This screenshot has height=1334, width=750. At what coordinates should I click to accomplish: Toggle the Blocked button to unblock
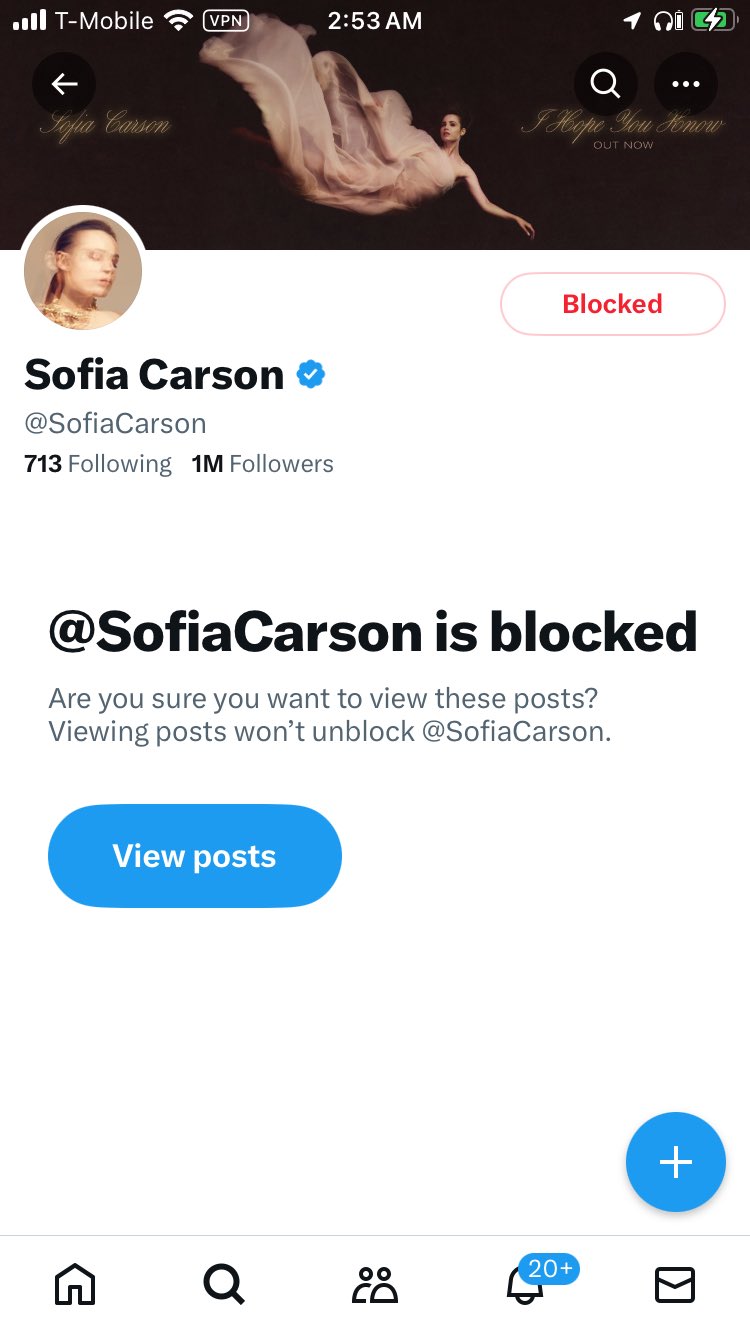[612, 304]
